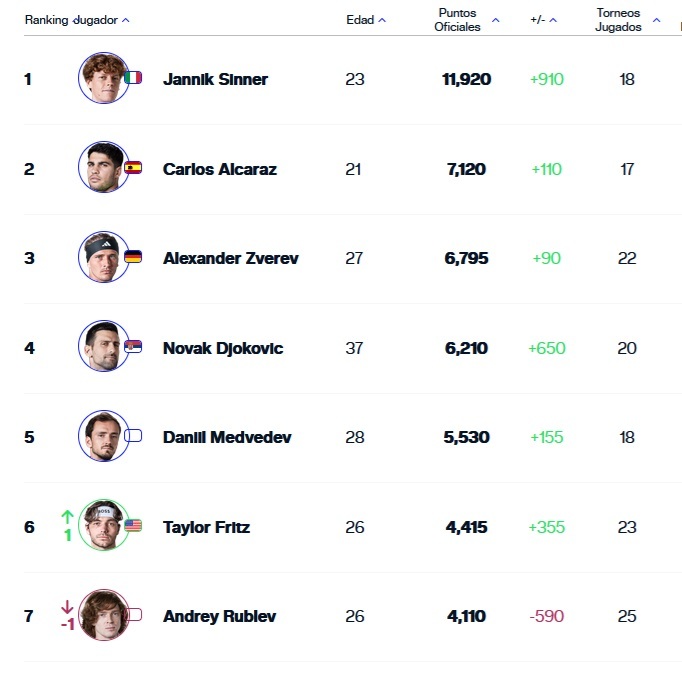The image size is (682, 676).
Task: Click Taylor Fritz's profile photo
Action: tap(104, 525)
